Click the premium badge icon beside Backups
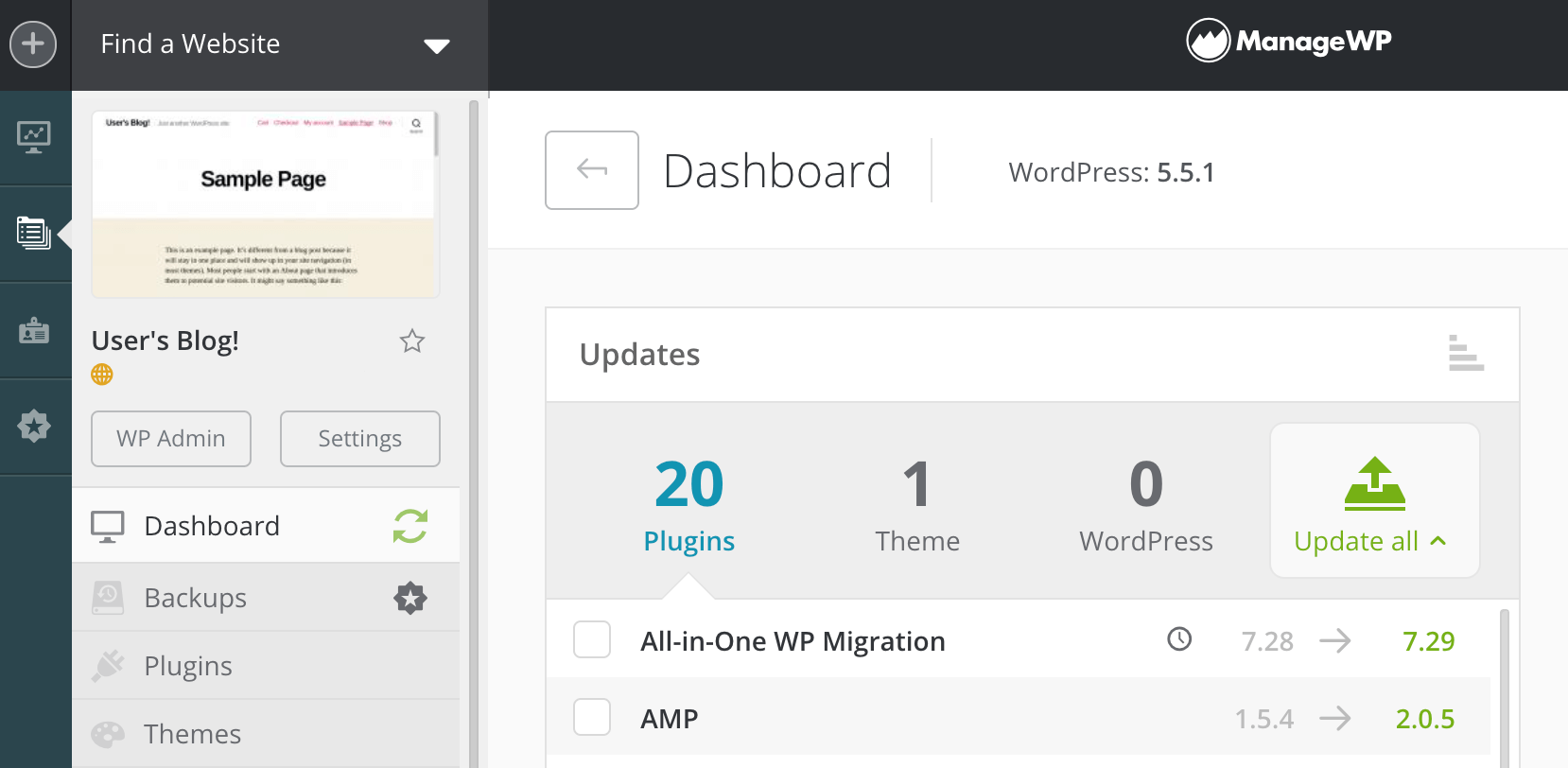 (x=410, y=598)
